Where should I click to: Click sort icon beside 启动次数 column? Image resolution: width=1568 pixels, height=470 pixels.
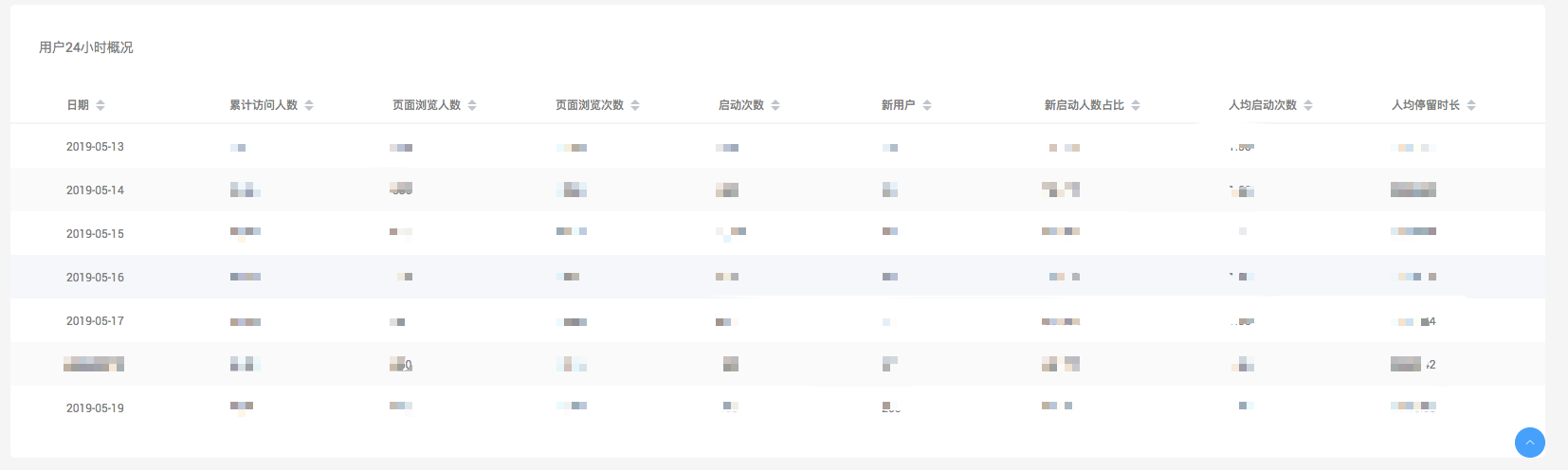(775, 105)
